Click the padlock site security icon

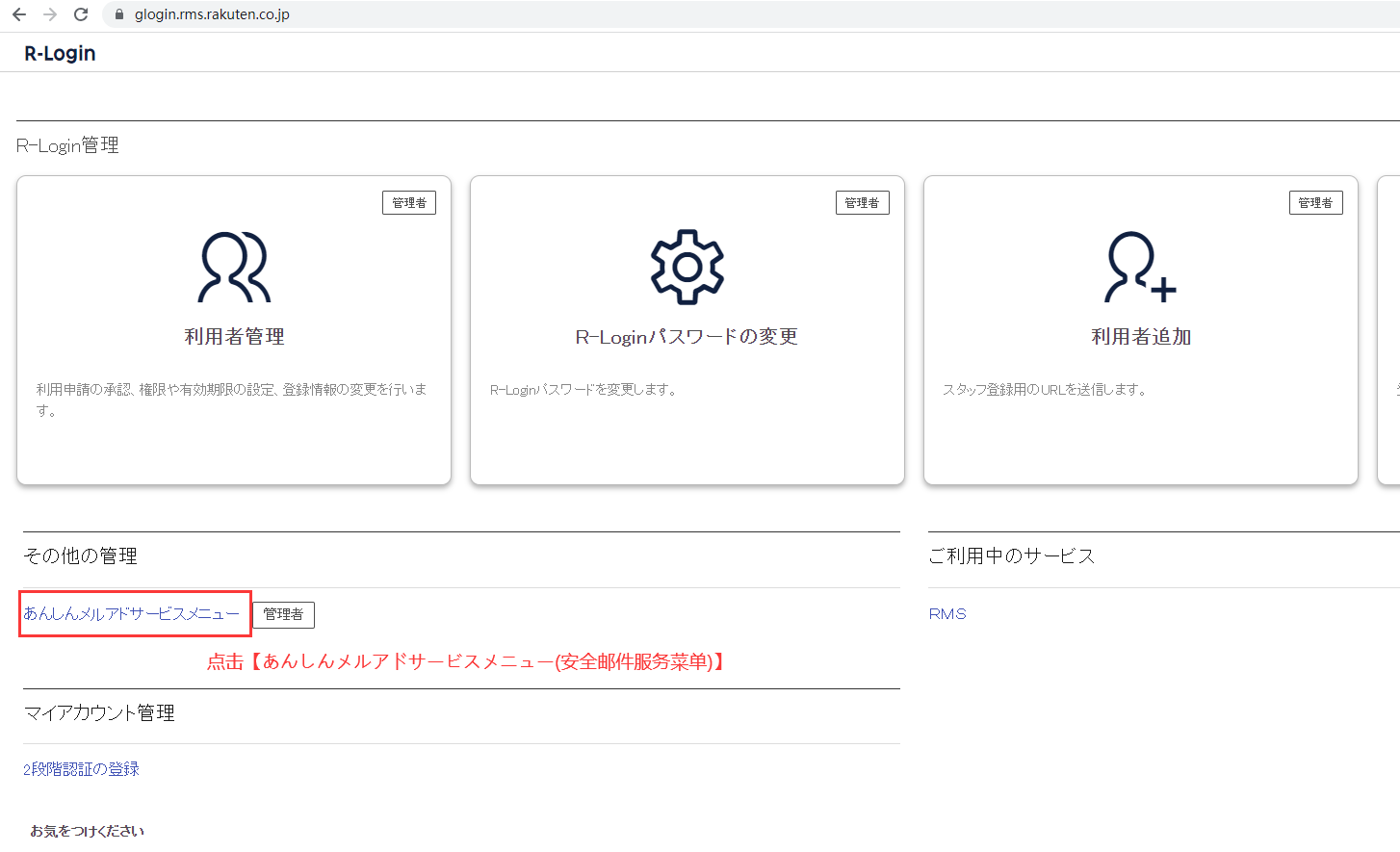[x=119, y=14]
